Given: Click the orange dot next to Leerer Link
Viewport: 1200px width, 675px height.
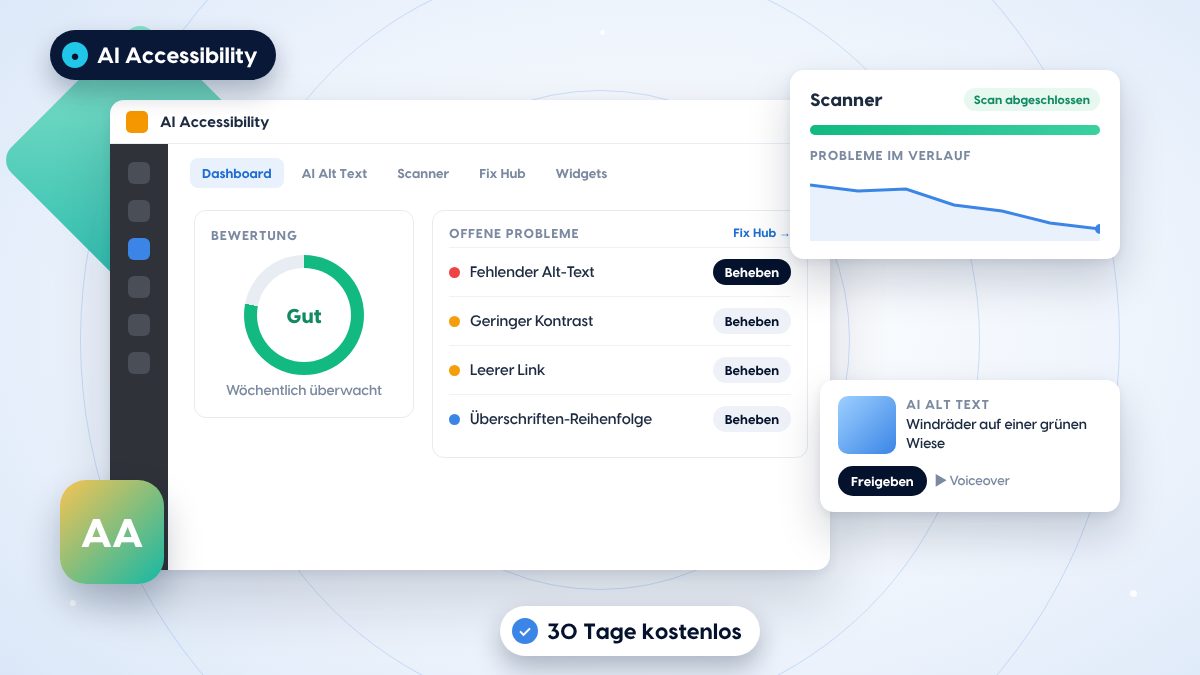Looking at the screenshot, I should pos(454,370).
